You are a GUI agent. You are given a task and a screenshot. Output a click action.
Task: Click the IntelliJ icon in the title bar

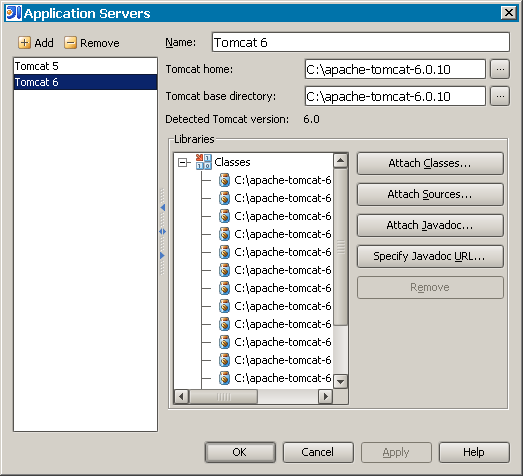(x=14, y=13)
